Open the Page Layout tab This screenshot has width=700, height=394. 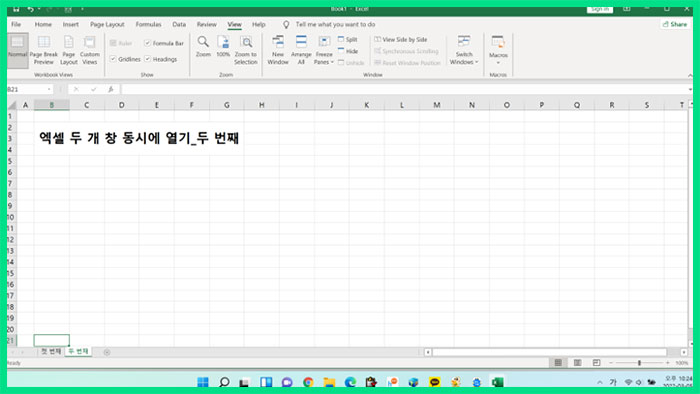(107, 25)
